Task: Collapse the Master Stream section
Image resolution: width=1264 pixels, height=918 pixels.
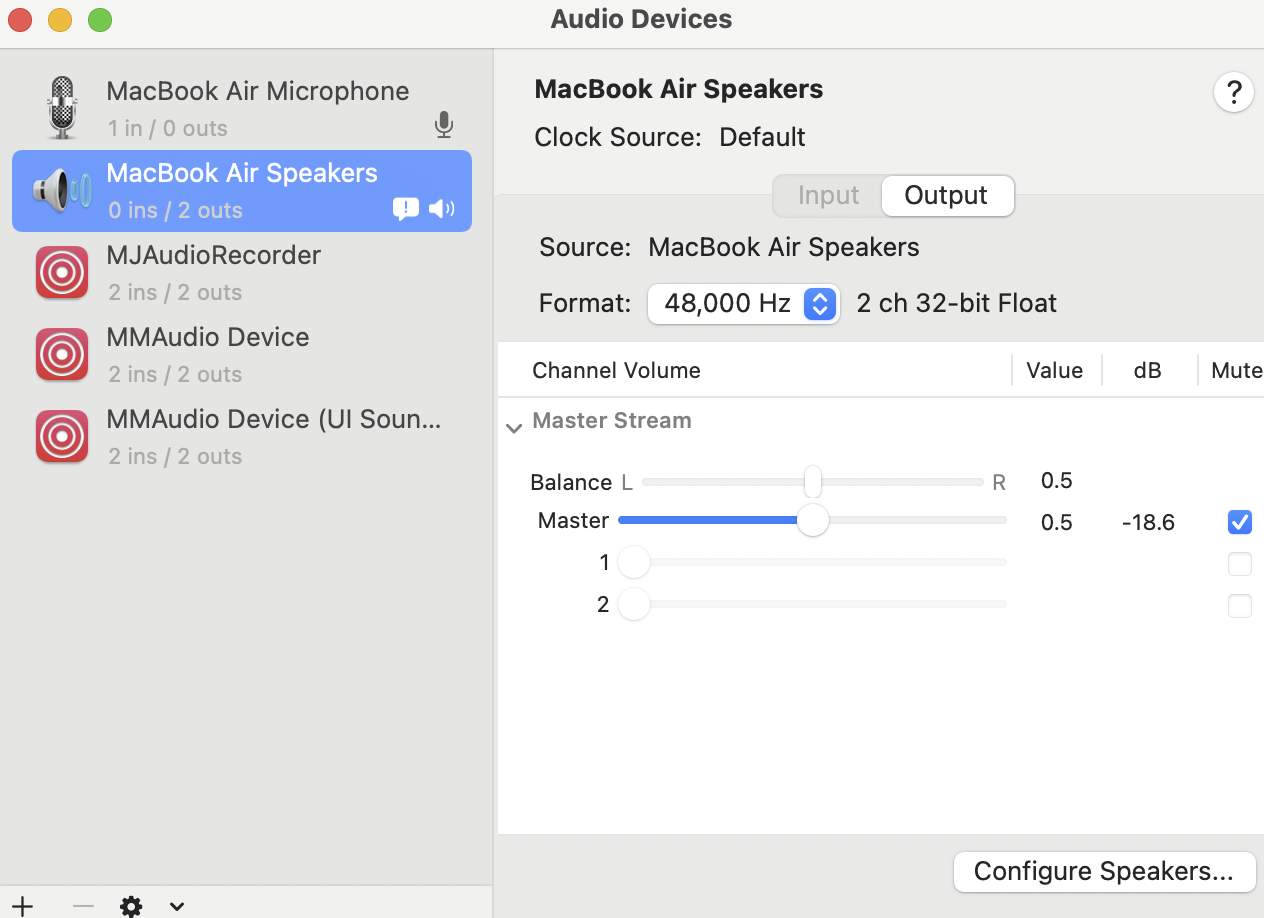Action: point(514,427)
